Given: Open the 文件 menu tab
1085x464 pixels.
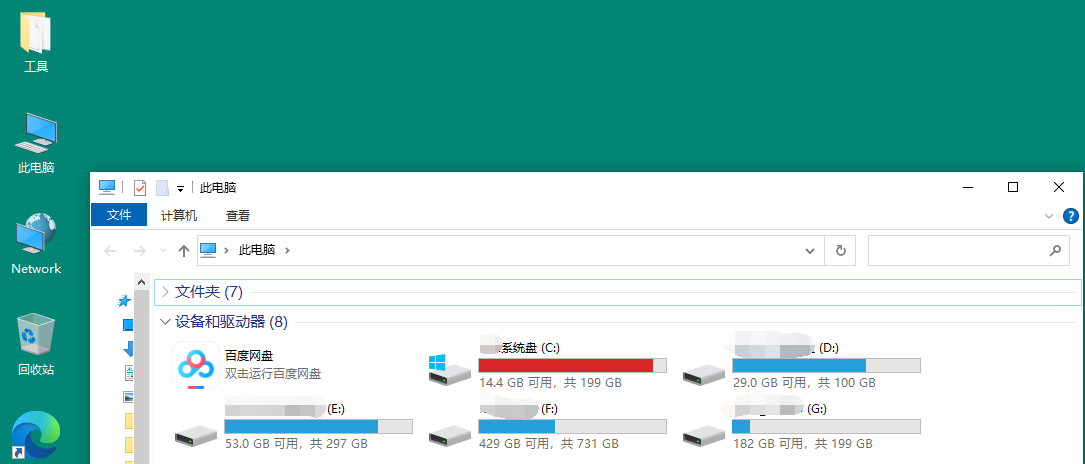Looking at the screenshot, I should (x=119, y=215).
